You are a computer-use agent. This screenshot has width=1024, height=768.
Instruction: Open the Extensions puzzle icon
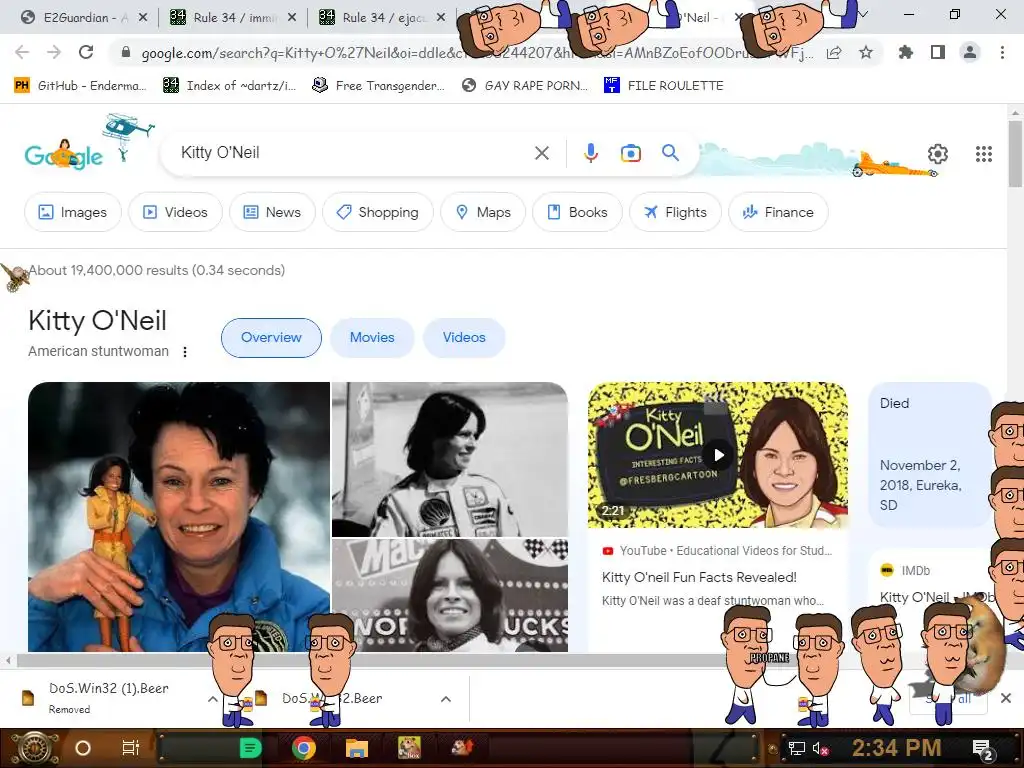tap(906, 53)
